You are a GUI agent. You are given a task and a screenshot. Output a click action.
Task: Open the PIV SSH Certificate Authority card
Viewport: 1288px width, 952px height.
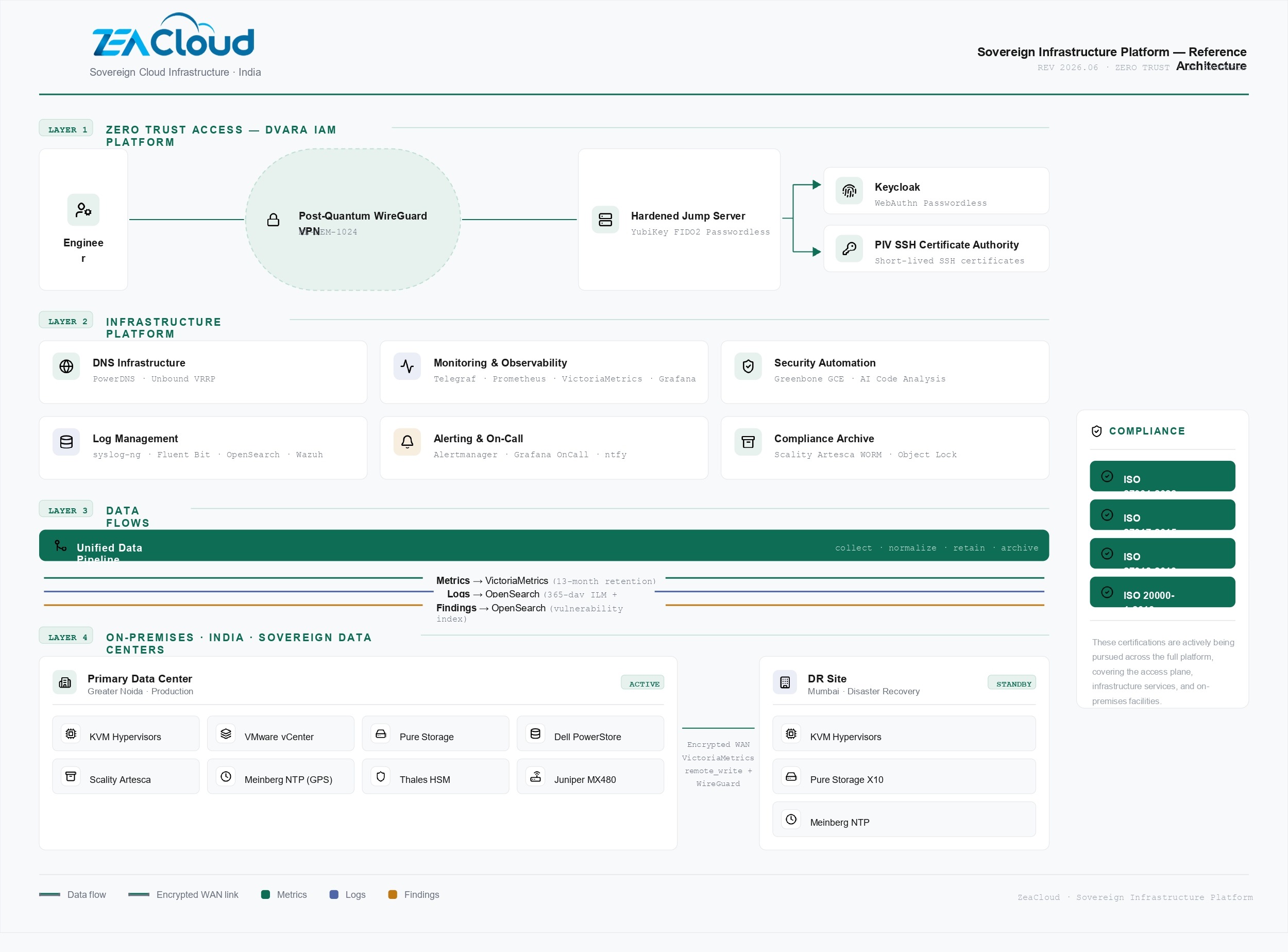tap(936, 248)
